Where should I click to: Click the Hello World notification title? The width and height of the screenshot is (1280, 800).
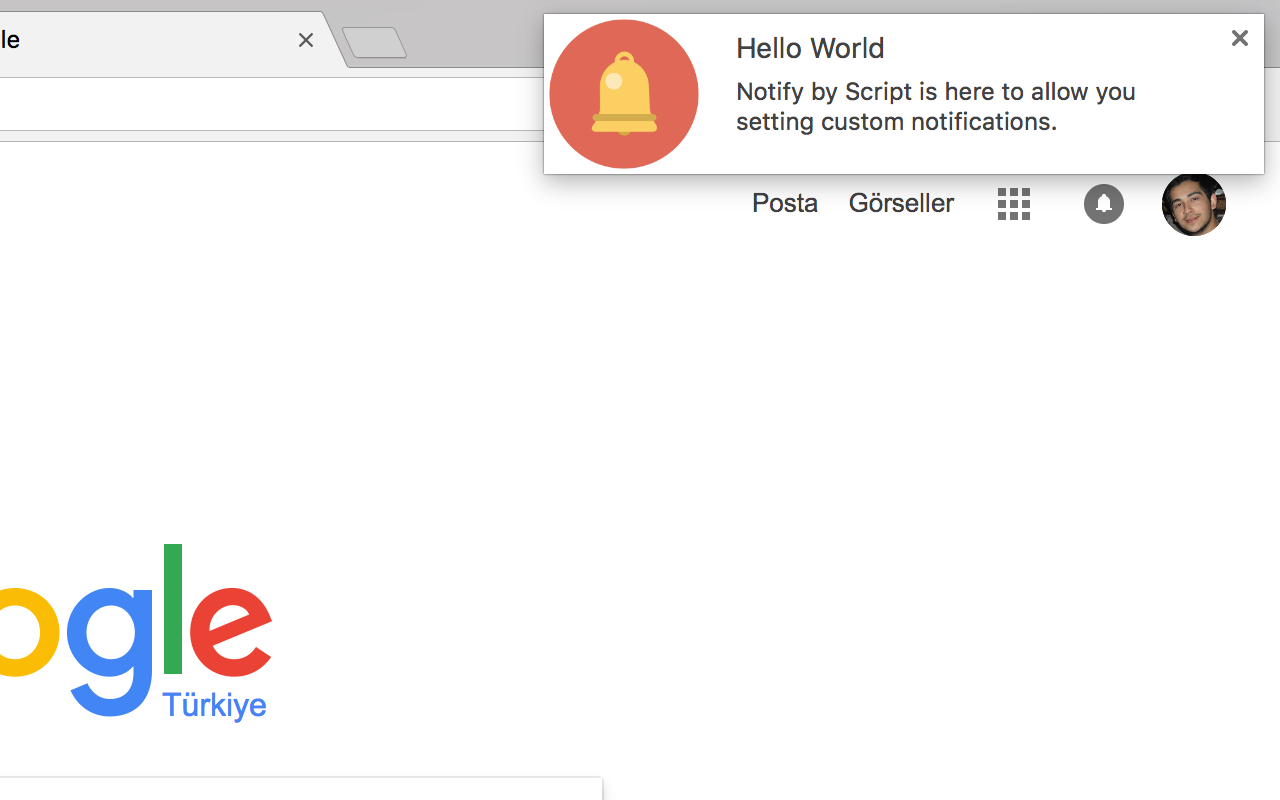[810, 48]
